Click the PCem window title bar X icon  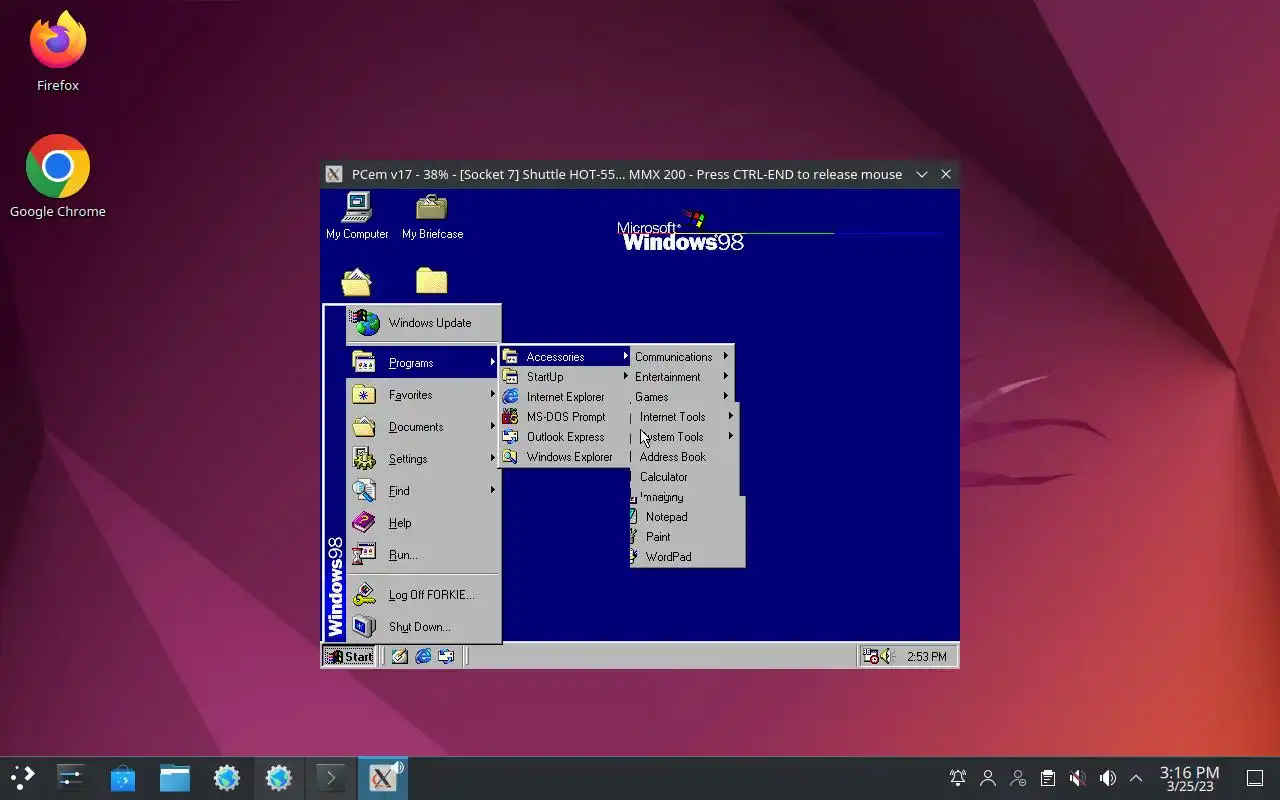click(335, 174)
